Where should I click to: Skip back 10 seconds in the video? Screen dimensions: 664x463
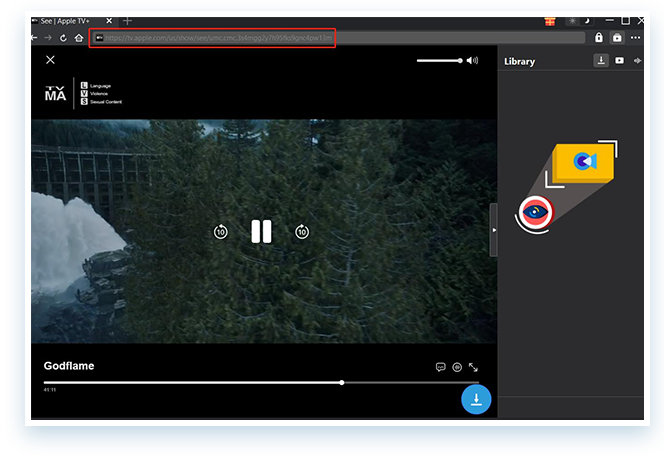coord(221,232)
